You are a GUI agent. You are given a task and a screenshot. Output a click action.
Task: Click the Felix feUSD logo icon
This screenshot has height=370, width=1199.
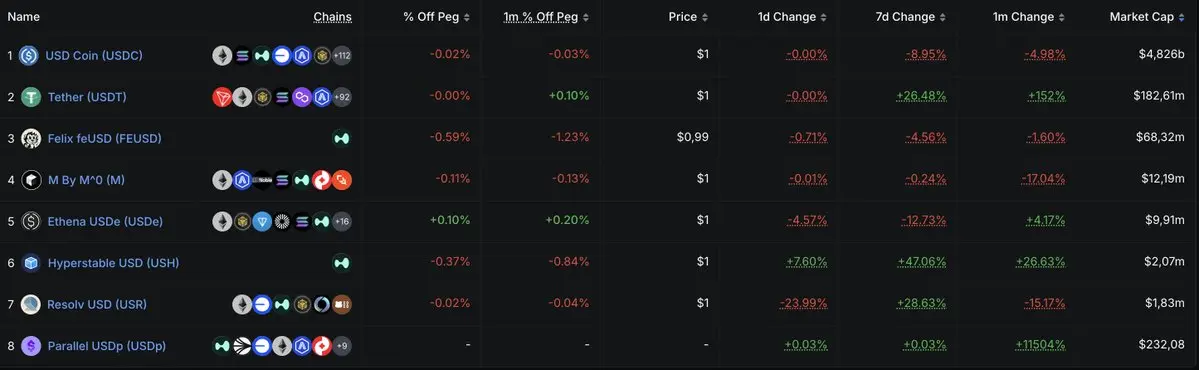pyautogui.click(x=31, y=138)
